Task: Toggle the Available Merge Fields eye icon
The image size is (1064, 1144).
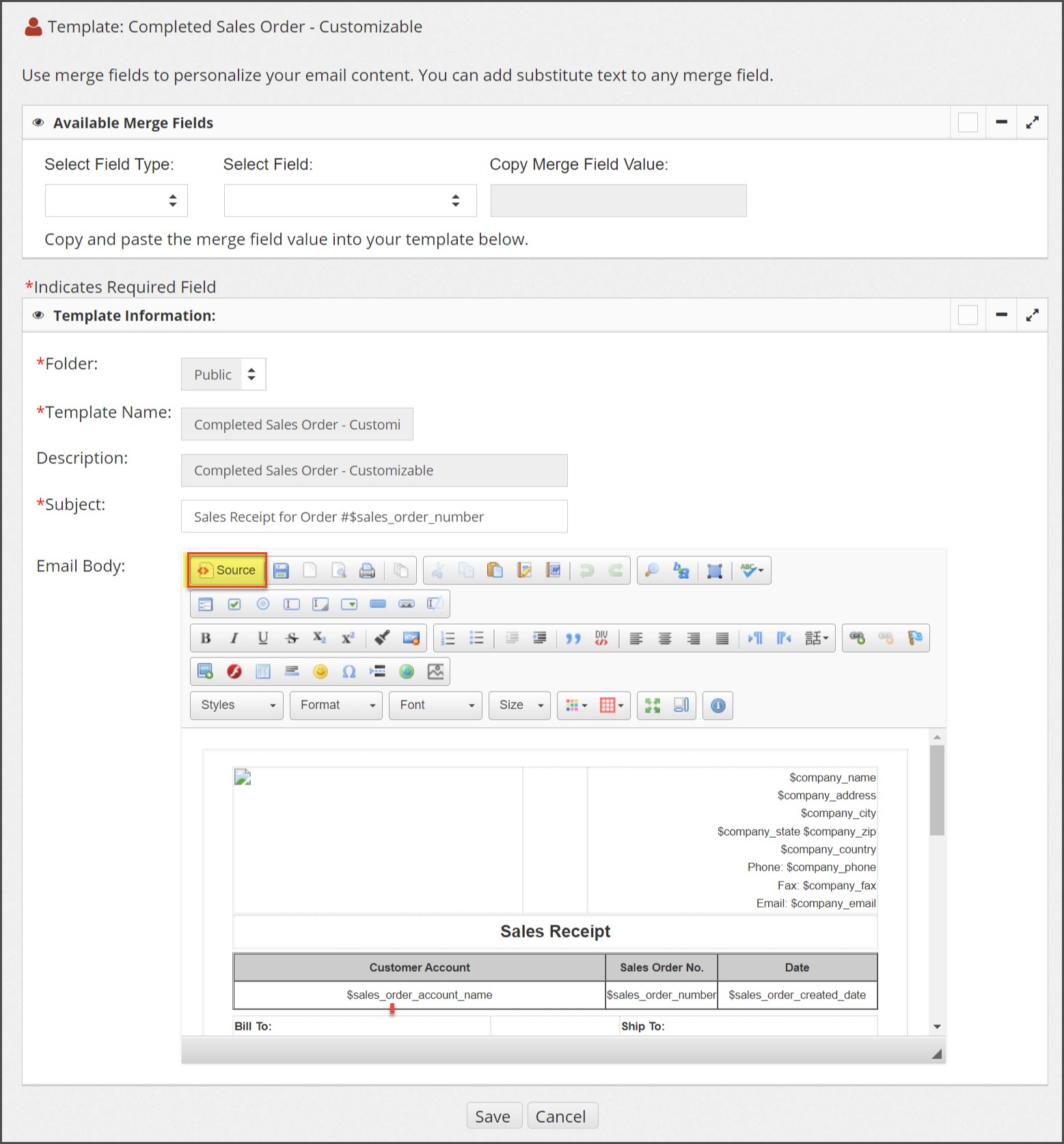Action: point(38,122)
